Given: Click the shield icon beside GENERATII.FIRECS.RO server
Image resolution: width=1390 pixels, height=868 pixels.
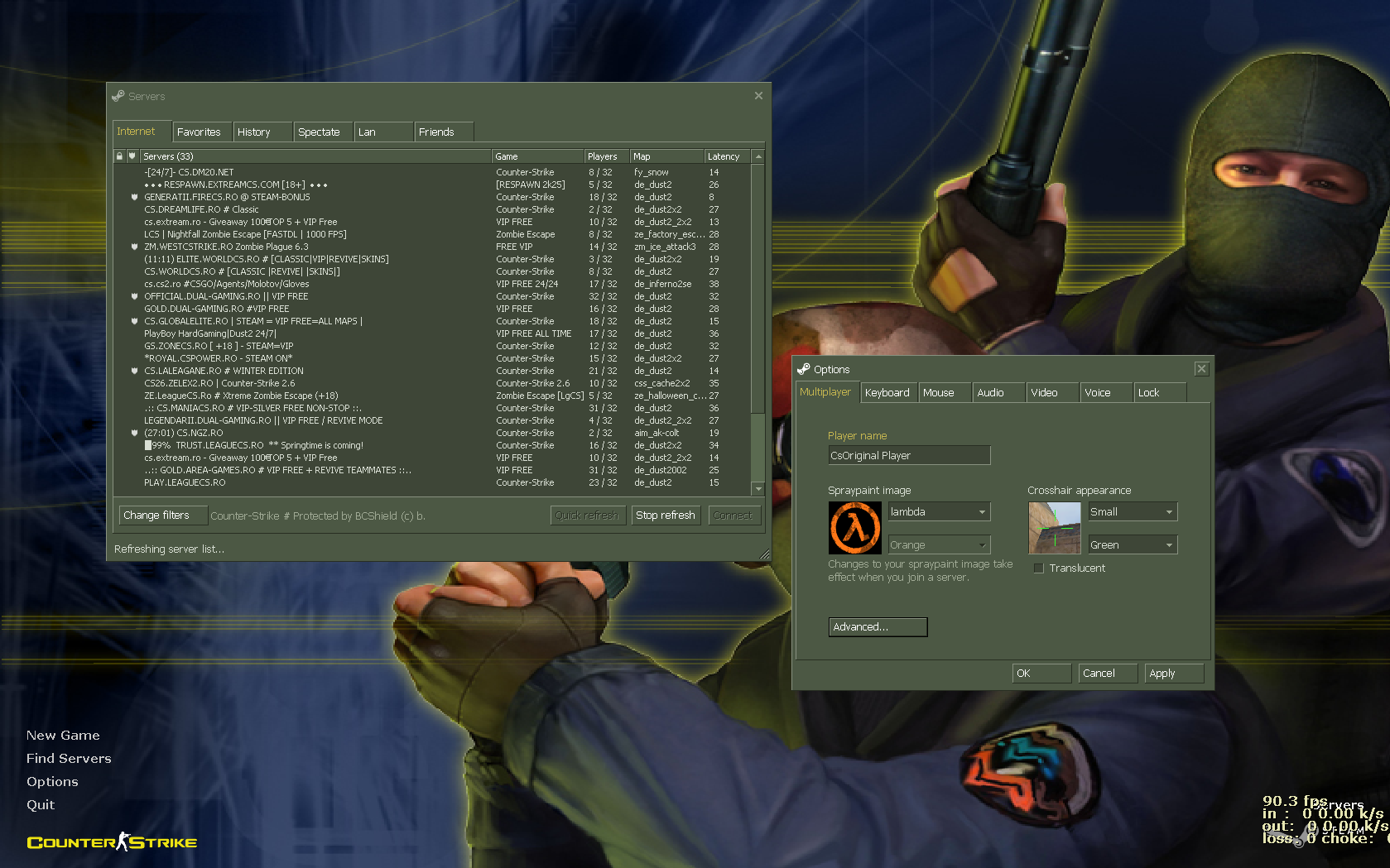Looking at the screenshot, I should (134, 197).
